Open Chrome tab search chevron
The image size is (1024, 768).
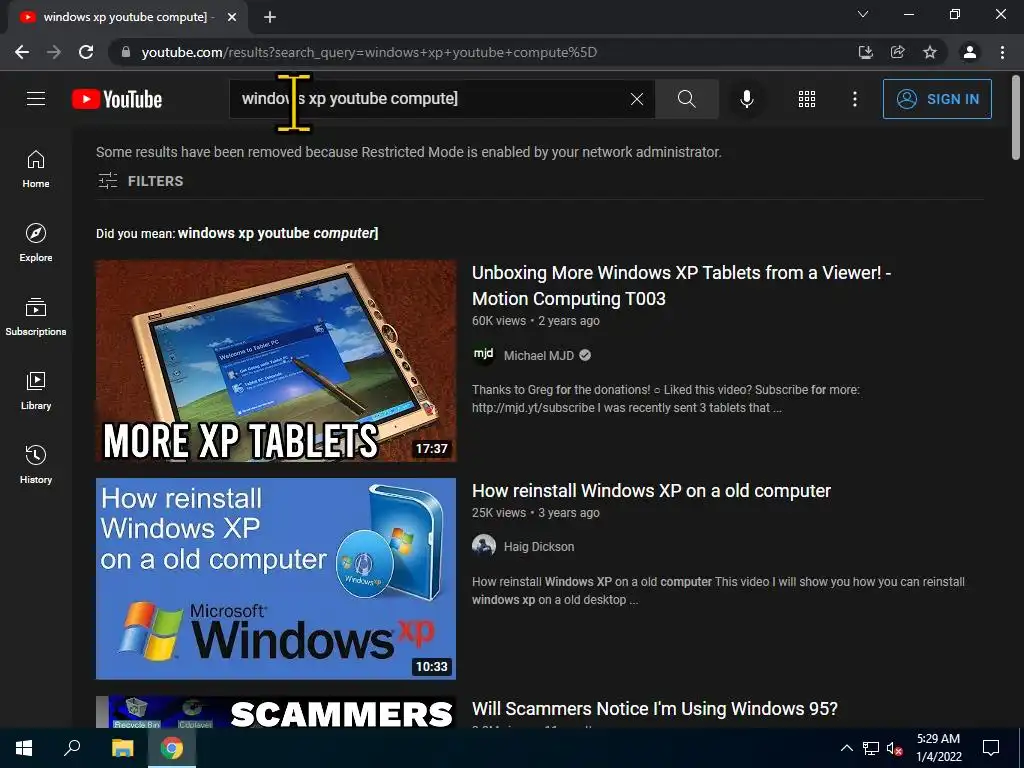(863, 14)
